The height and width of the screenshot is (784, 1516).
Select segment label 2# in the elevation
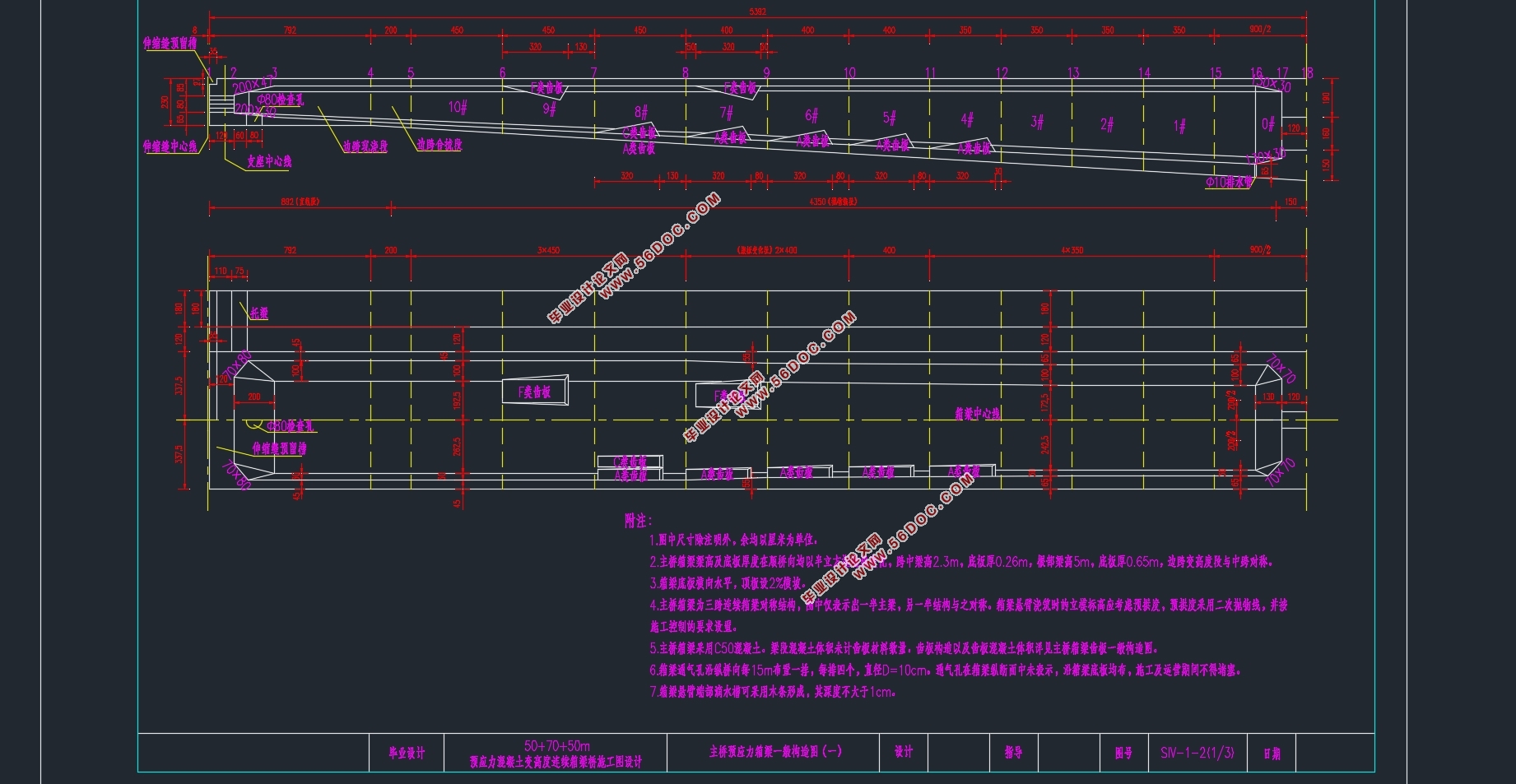coord(1107,124)
